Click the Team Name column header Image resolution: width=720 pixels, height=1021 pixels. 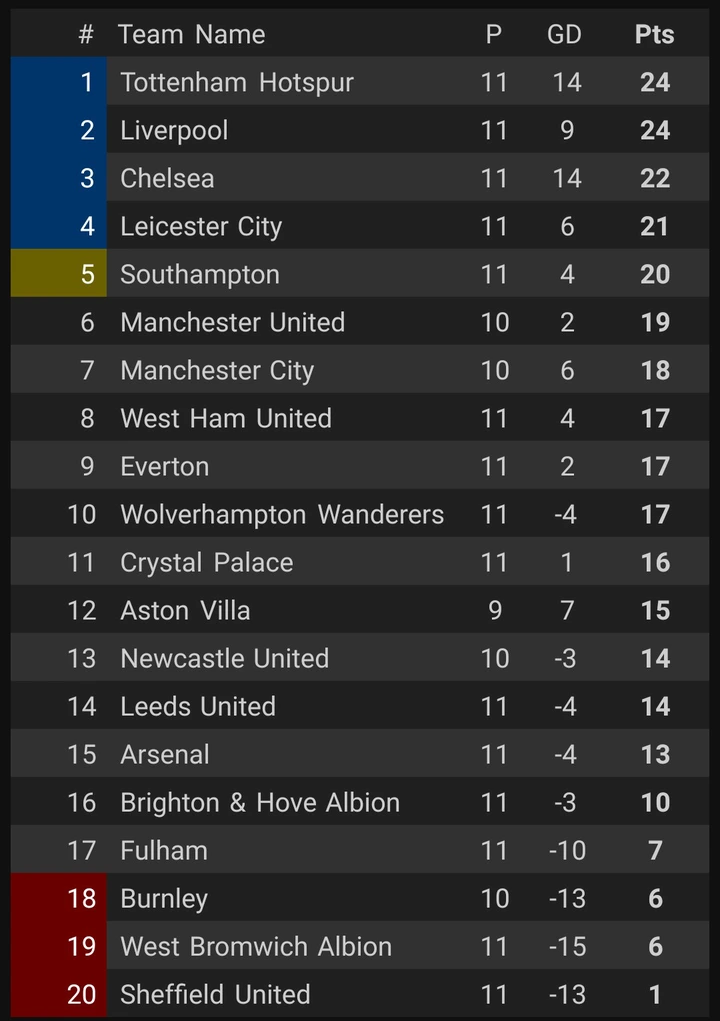pyautogui.click(x=192, y=34)
